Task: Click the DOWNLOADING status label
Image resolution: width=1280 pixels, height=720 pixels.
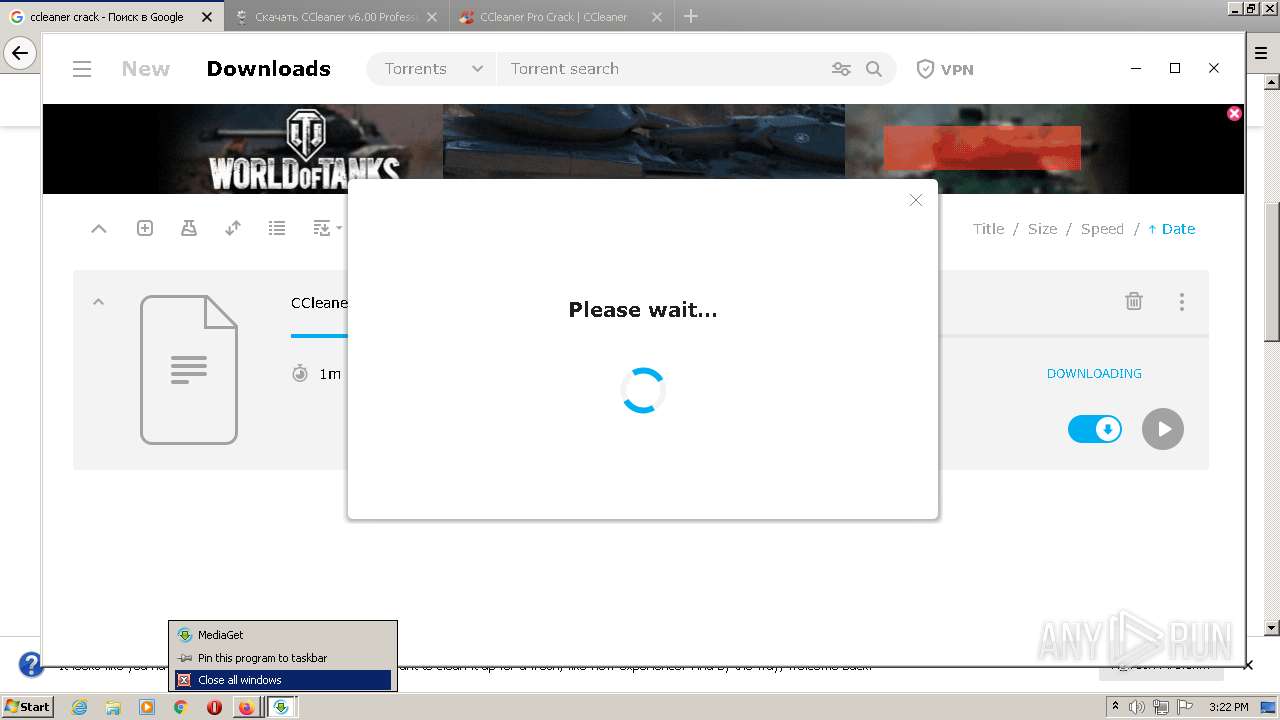Action: coord(1094,373)
